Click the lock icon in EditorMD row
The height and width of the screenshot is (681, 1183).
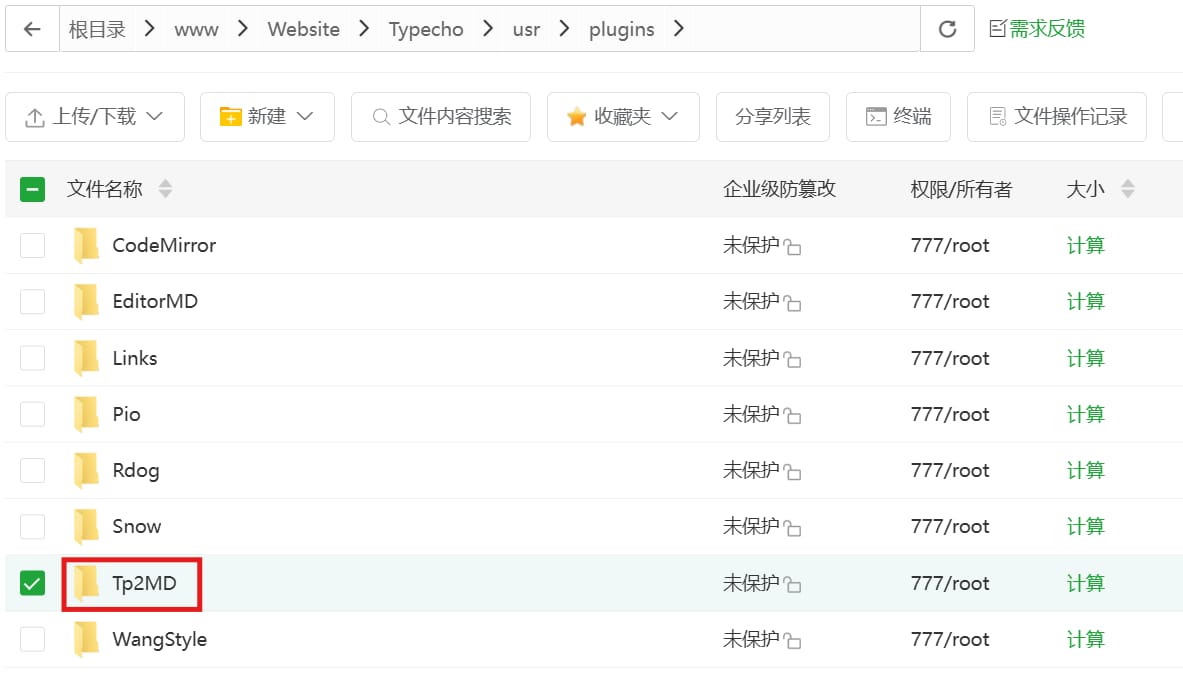click(792, 303)
